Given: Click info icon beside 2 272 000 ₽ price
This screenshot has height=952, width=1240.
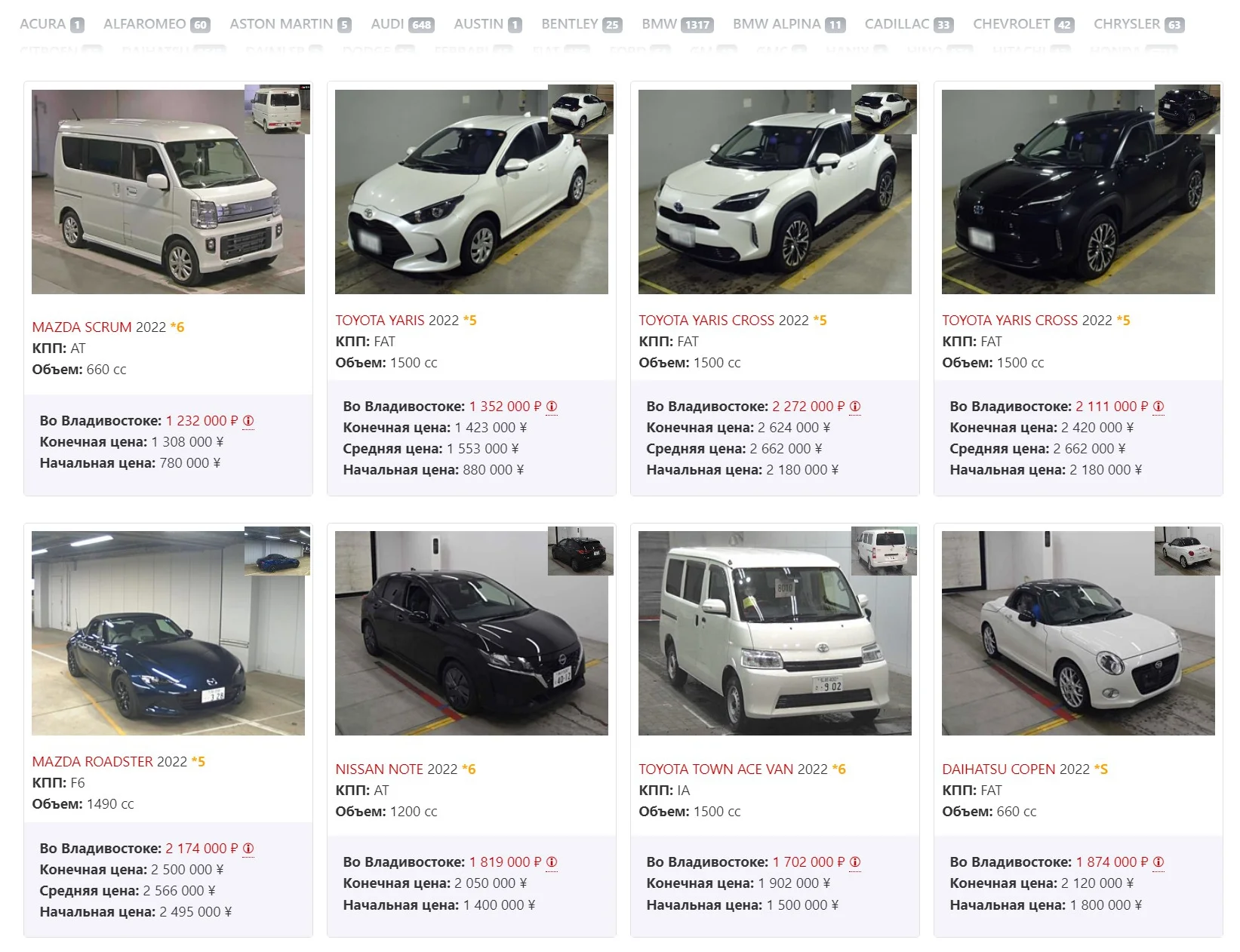Looking at the screenshot, I should pyautogui.click(x=855, y=407).
